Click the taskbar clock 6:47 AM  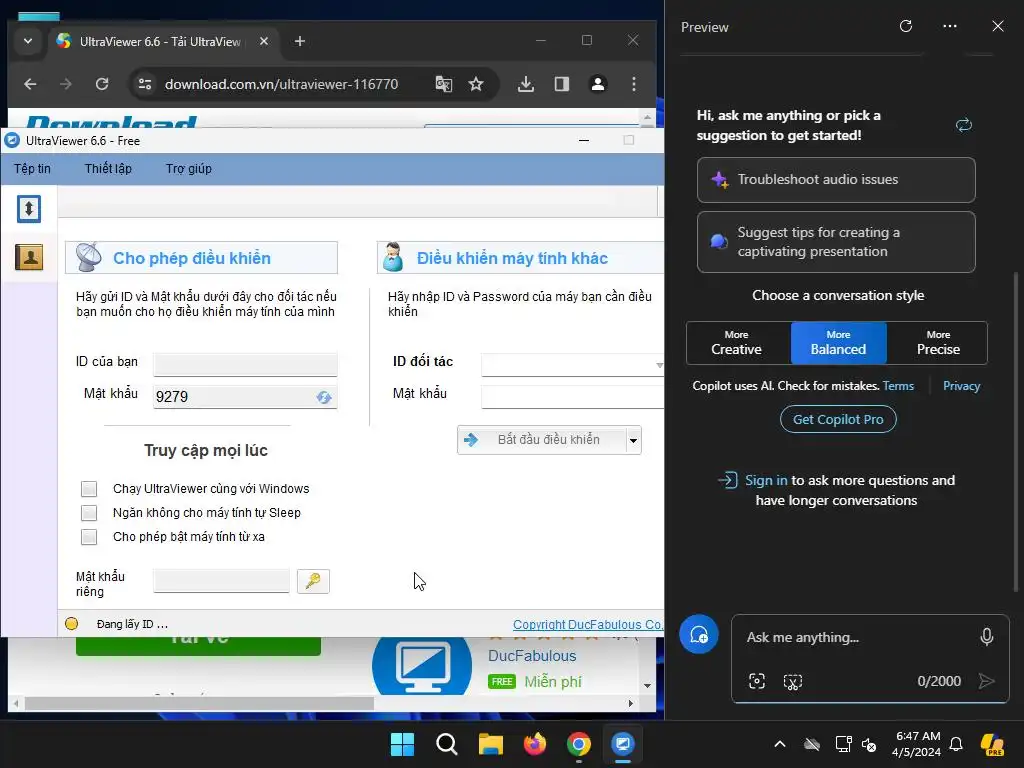tap(918, 744)
